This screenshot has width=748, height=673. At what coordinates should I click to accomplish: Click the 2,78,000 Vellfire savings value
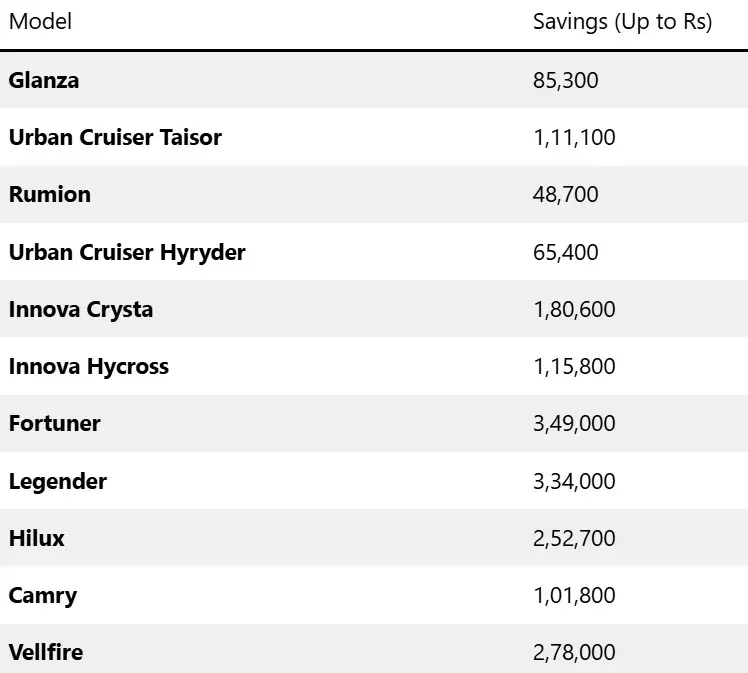pyautogui.click(x=574, y=652)
